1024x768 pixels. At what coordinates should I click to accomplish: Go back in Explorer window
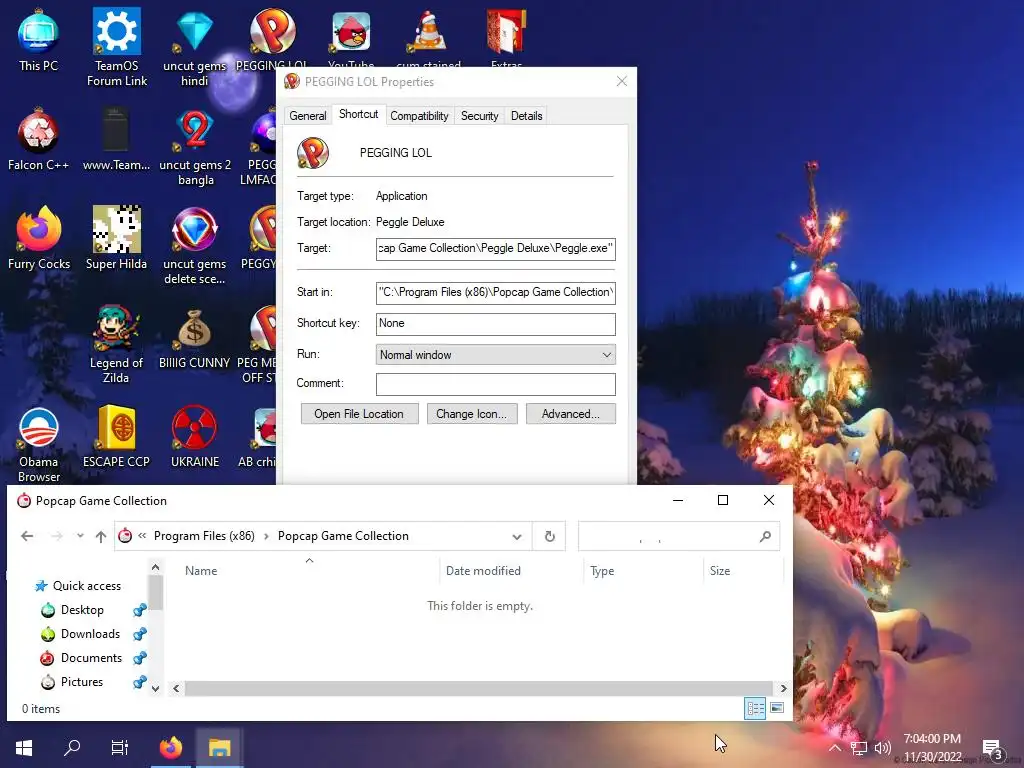(x=27, y=536)
